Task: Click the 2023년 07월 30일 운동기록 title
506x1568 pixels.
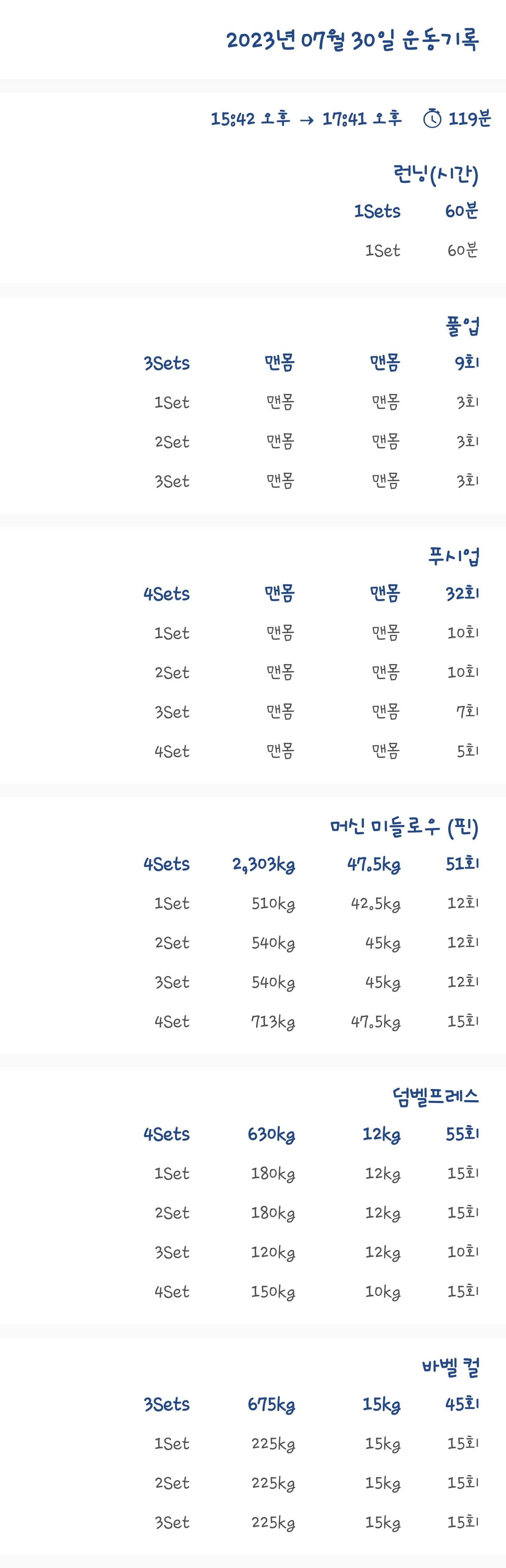Action: click(352, 40)
